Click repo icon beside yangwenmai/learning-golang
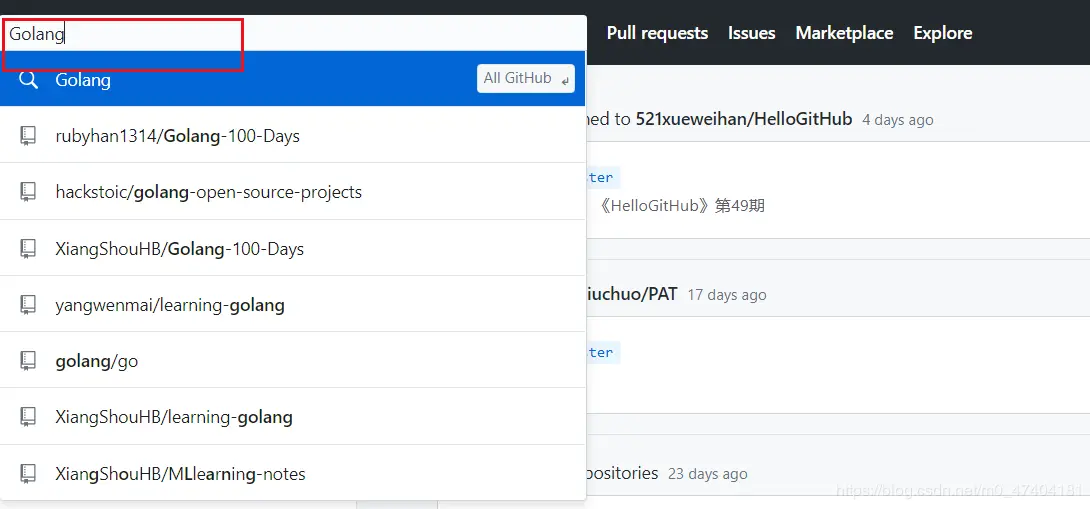 (x=28, y=305)
